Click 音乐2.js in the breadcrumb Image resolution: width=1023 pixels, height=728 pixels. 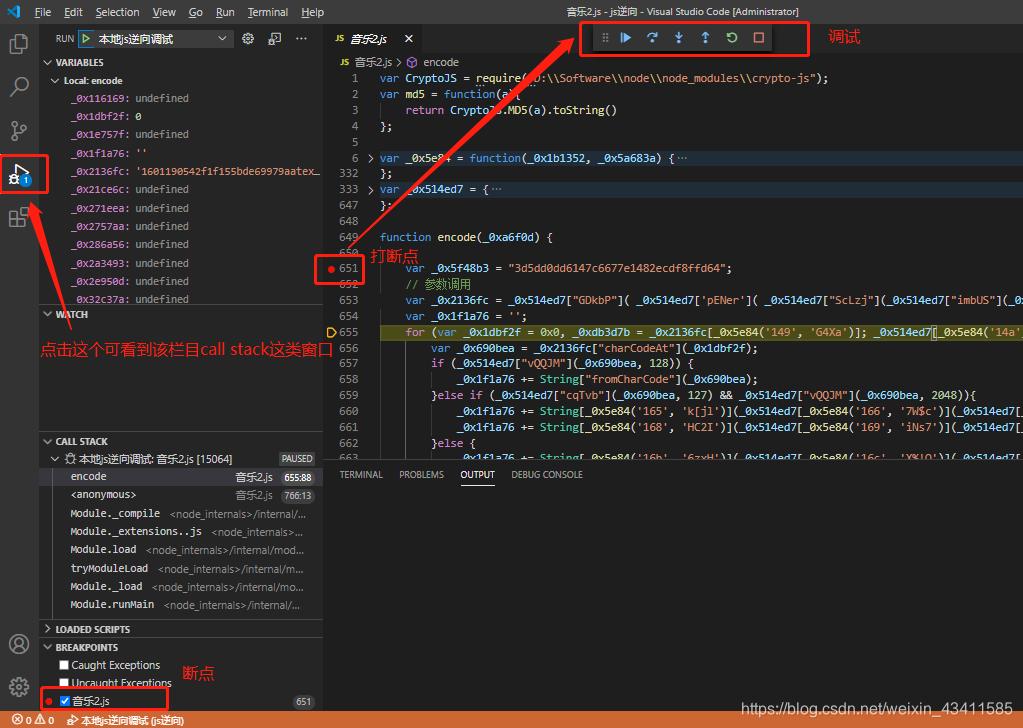[x=373, y=63]
